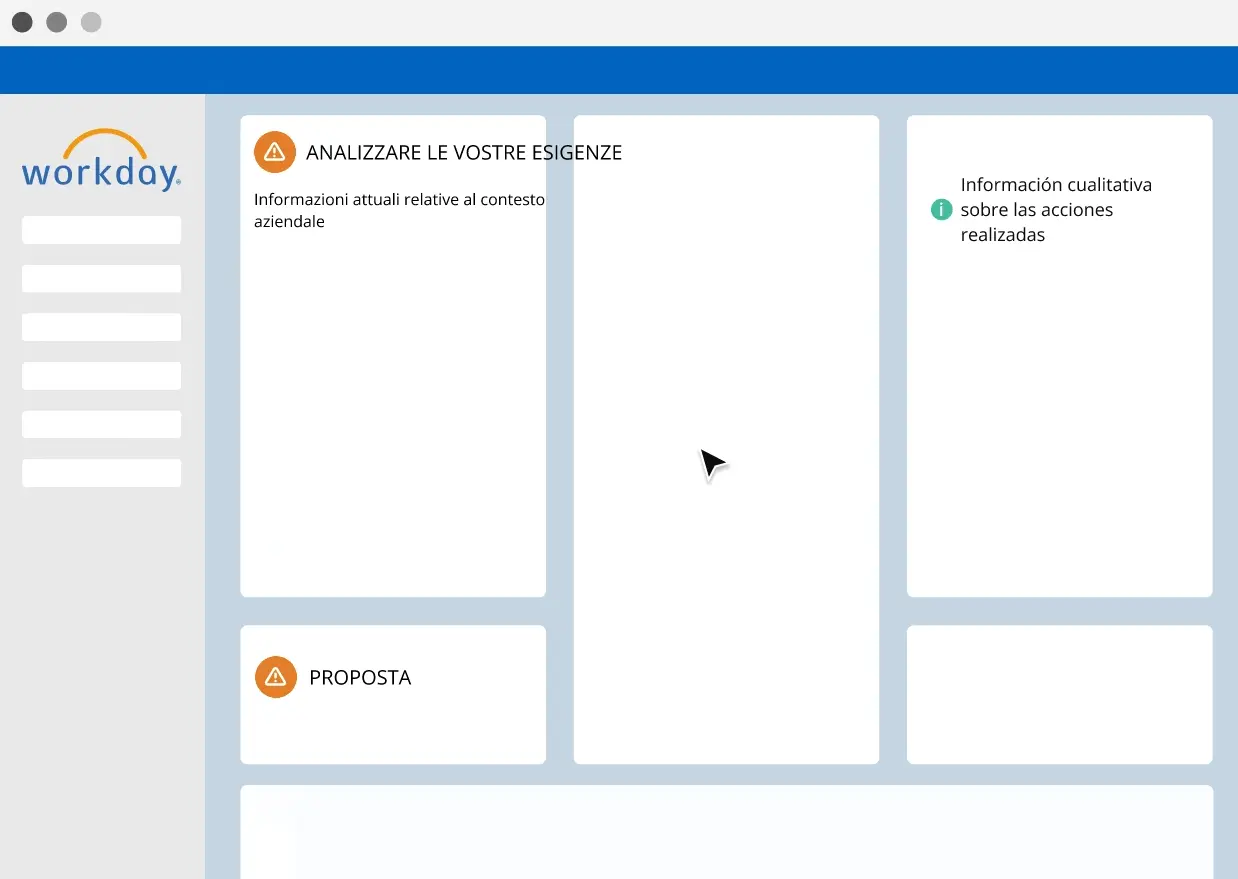
Task: Click the Workday logo in the sidebar
Action: [101, 159]
